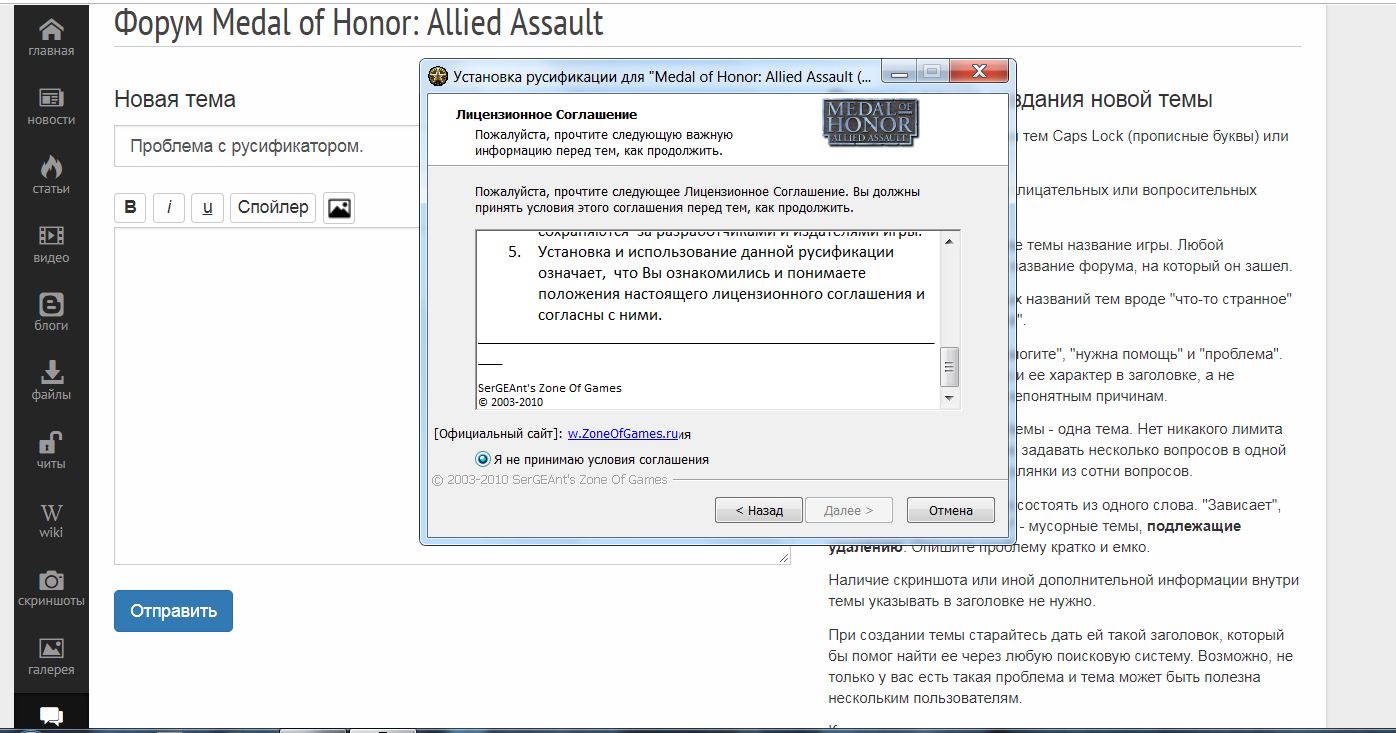Click the license text scrollbar down arrow
The height and width of the screenshot is (733, 1396).
pyautogui.click(x=950, y=399)
